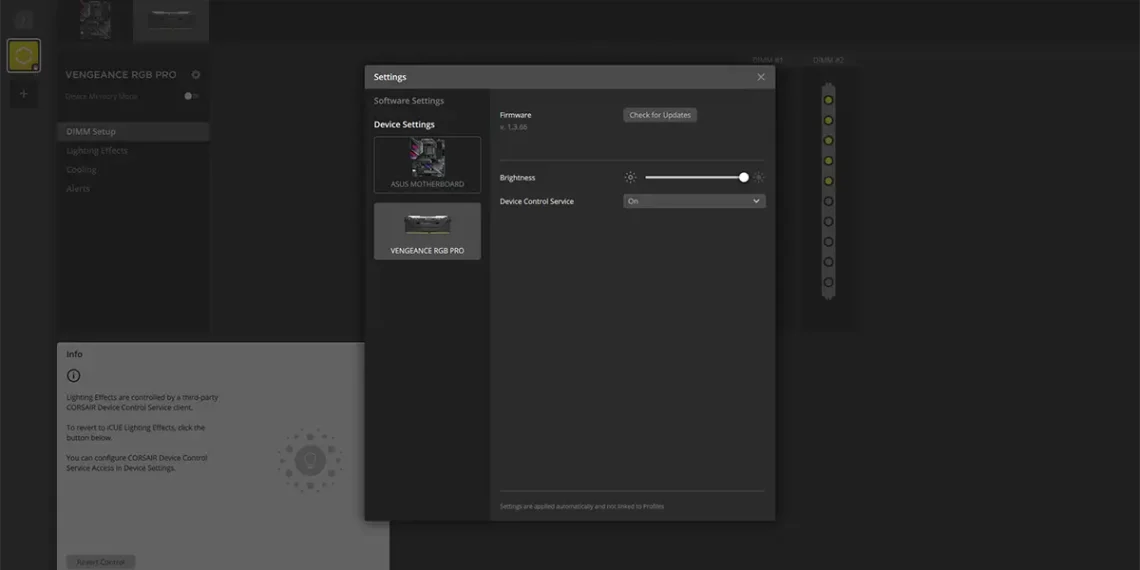Click the bright sun icon after Brightness slider

pyautogui.click(x=759, y=177)
